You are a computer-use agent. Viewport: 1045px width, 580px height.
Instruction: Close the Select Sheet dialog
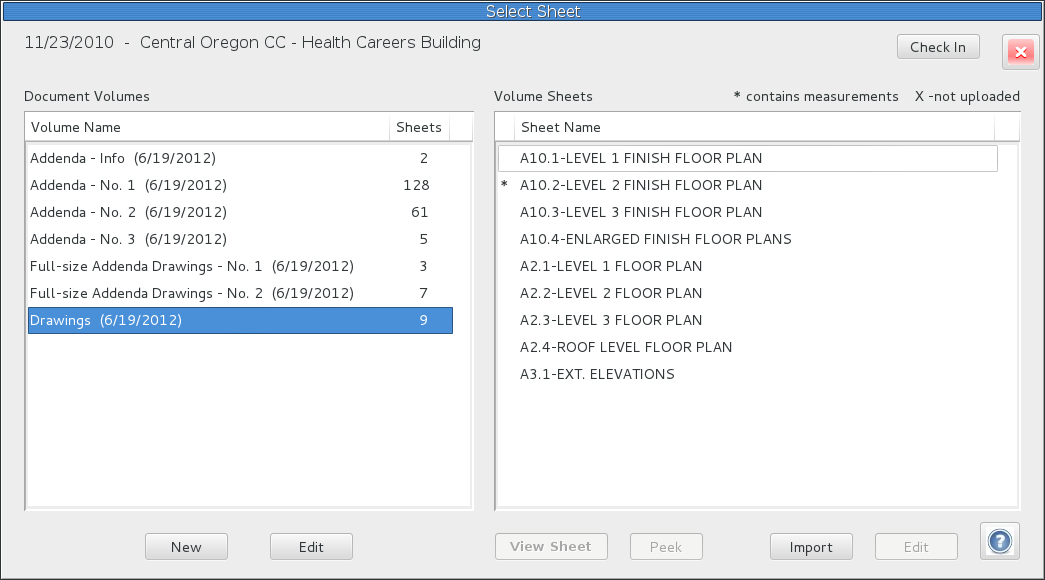click(1020, 52)
